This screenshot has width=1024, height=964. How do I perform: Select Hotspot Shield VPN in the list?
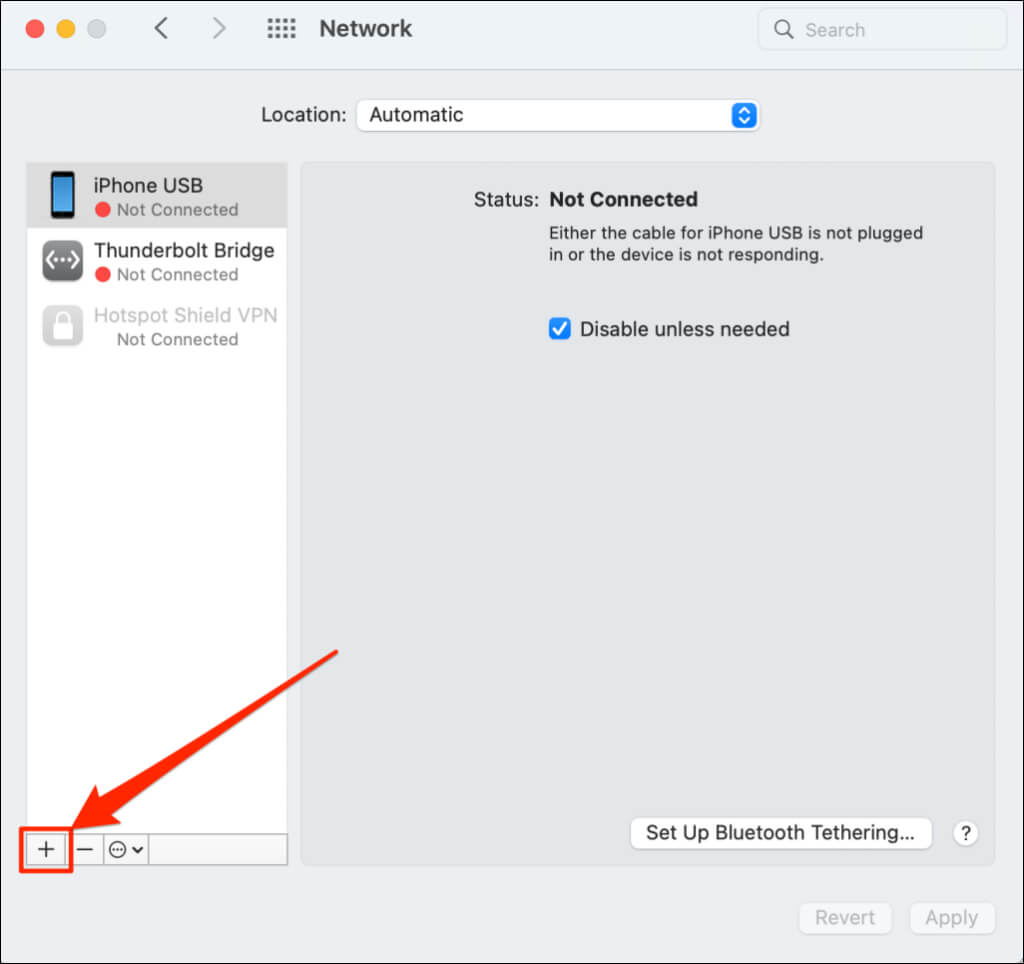click(157, 326)
